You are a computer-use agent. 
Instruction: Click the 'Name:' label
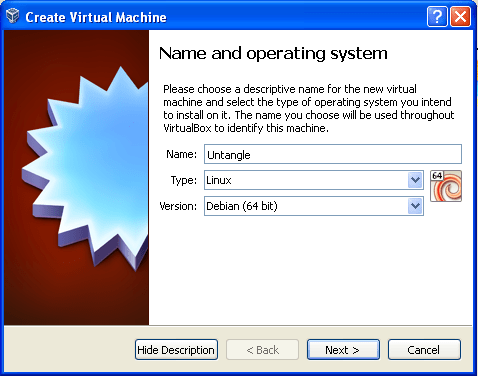click(x=181, y=154)
